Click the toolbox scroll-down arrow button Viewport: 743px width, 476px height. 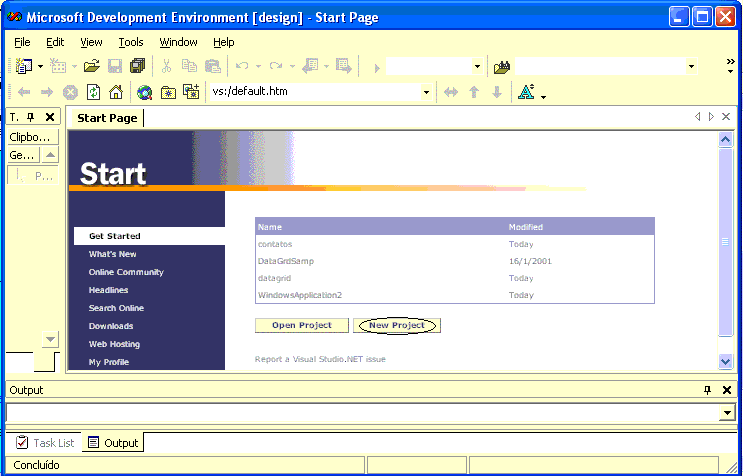click(50, 339)
